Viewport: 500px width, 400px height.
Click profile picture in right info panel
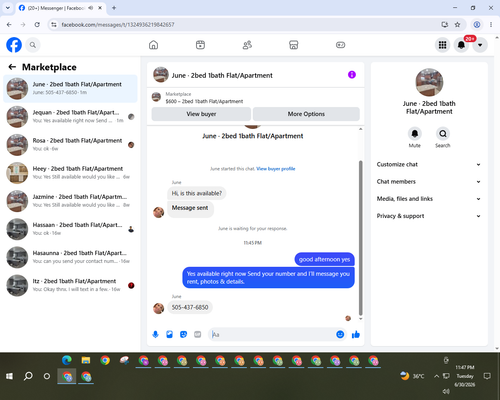[429, 82]
